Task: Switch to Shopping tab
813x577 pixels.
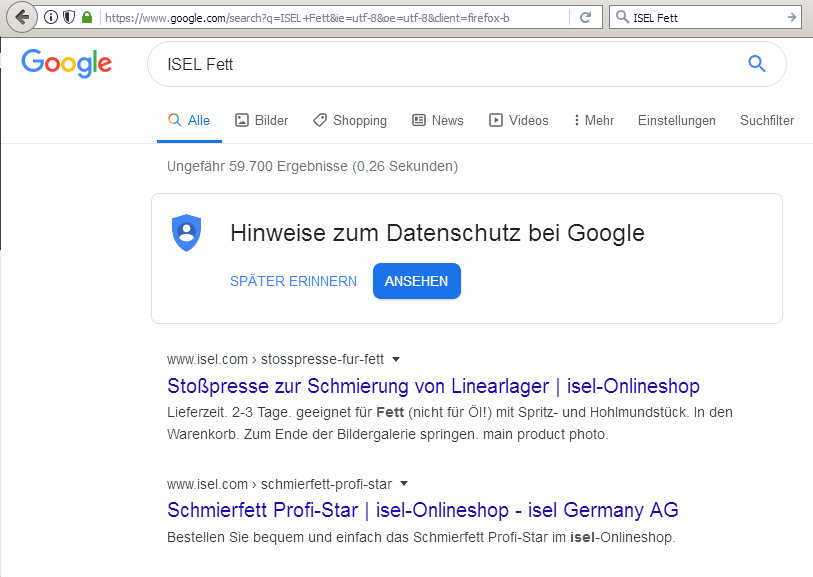Action: coord(350,120)
